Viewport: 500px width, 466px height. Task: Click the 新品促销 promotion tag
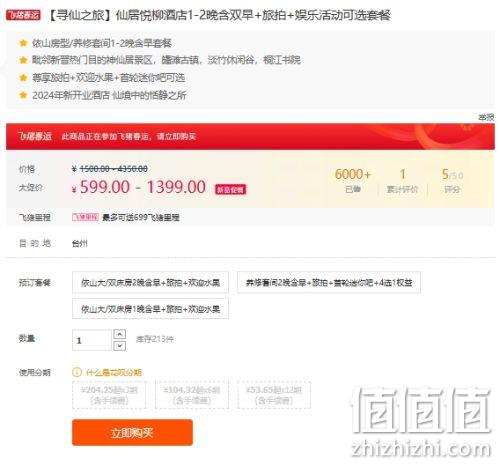click(x=230, y=189)
